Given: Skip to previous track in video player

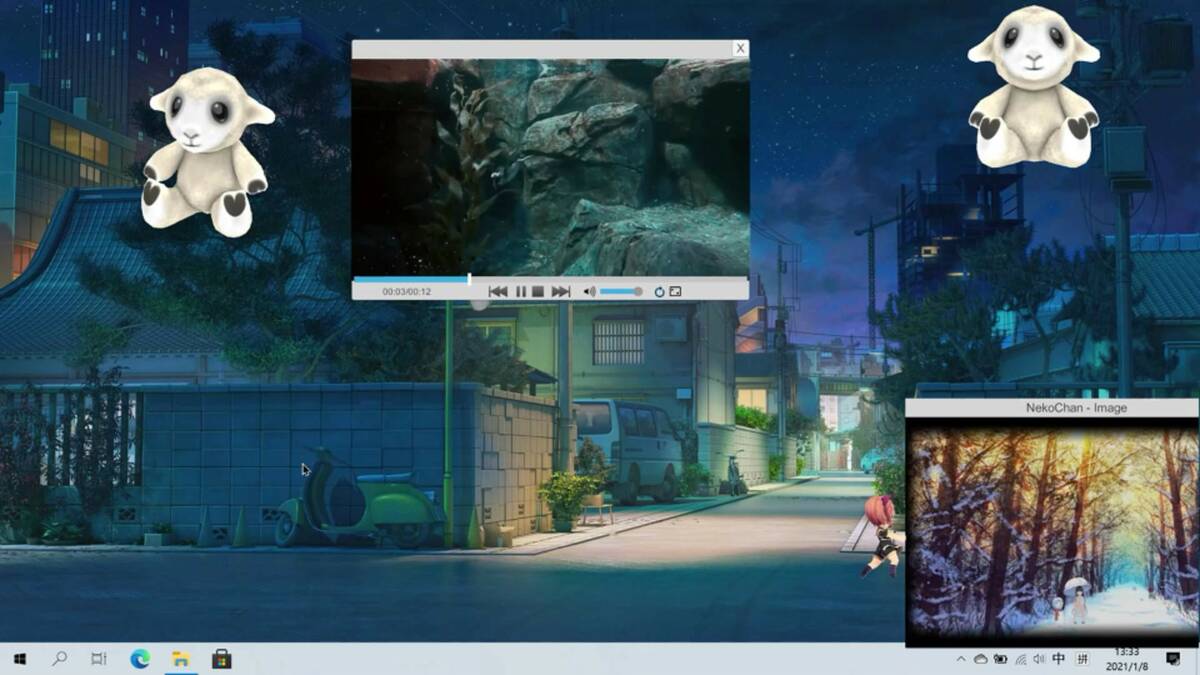Looking at the screenshot, I should click(498, 291).
